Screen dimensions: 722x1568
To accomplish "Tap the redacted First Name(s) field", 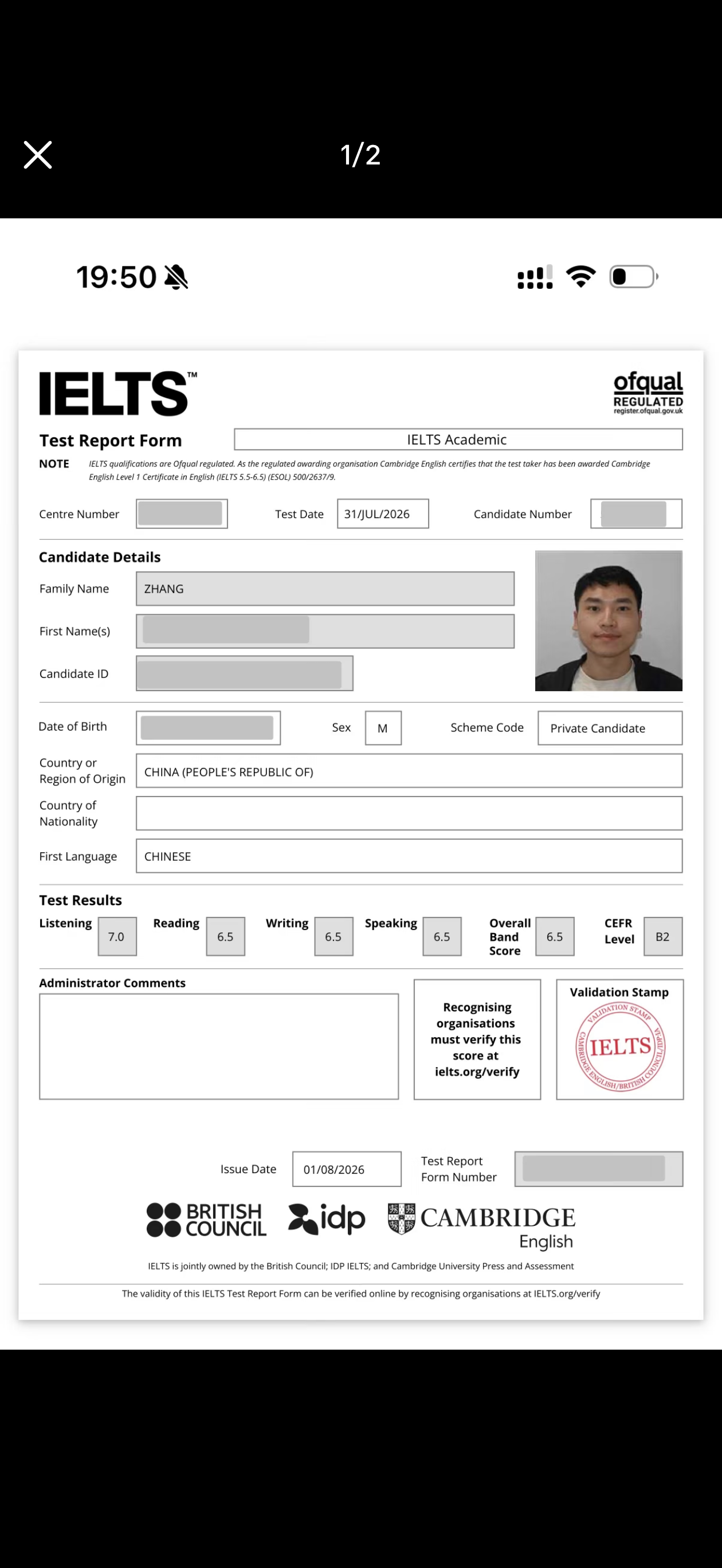I will pyautogui.click(x=325, y=631).
